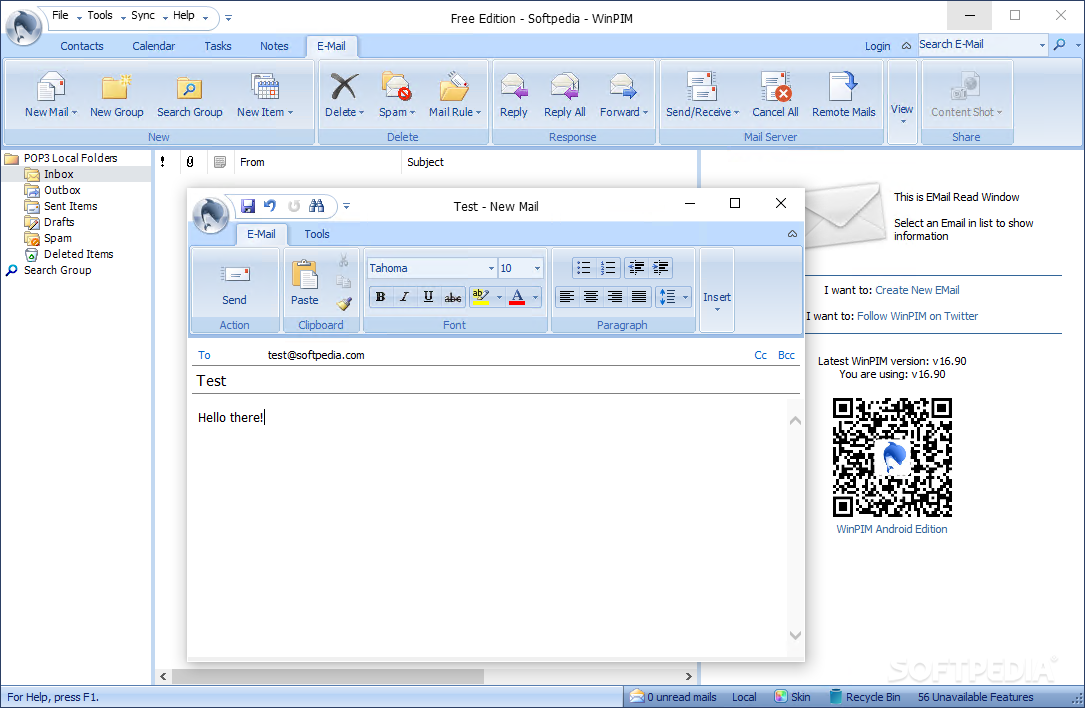
Task: Open the Mail Rule tool
Action: (454, 96)
